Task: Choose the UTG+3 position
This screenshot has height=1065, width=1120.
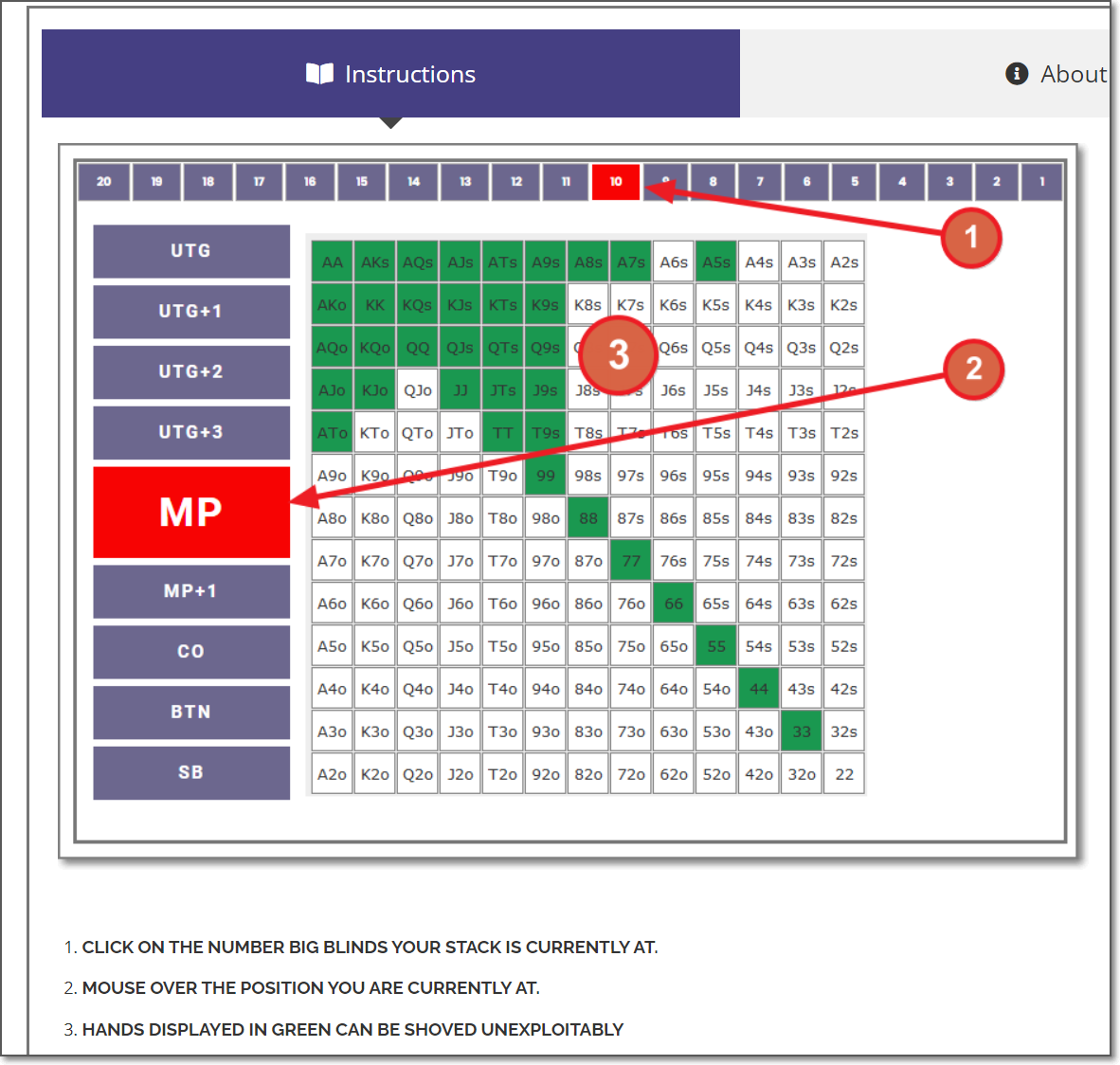Action: click(x=190, y=432)
